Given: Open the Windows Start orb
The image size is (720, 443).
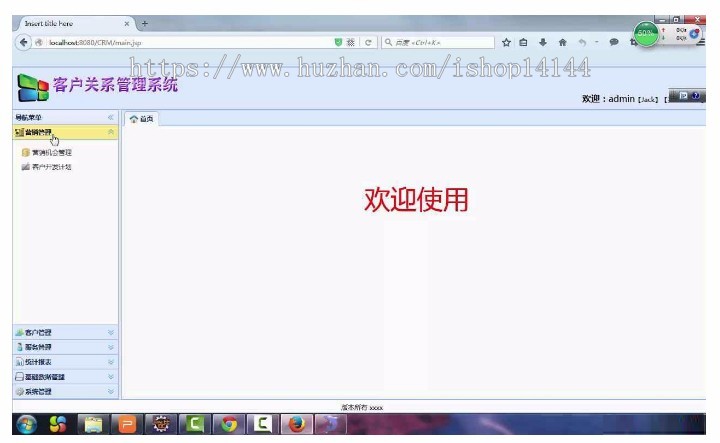Looking at the screenshot, I should point(27,424).
